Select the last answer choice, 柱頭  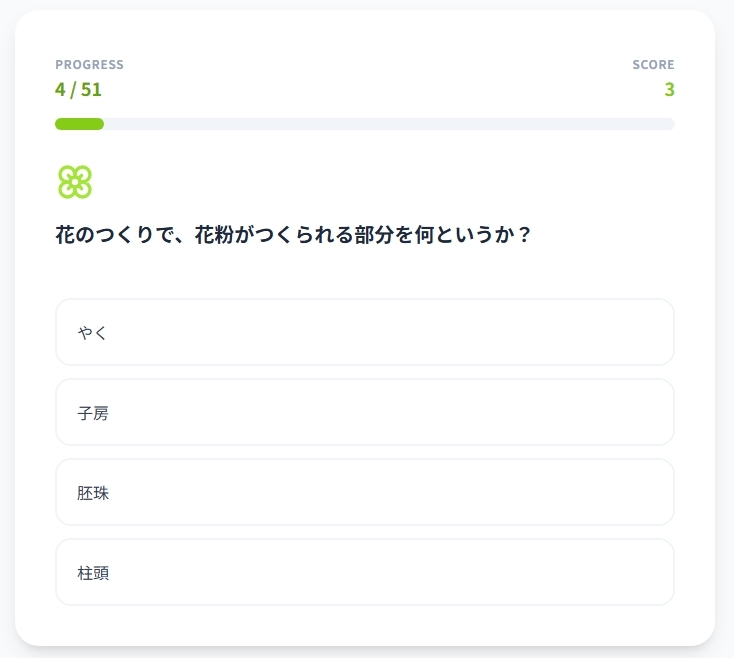365,572
